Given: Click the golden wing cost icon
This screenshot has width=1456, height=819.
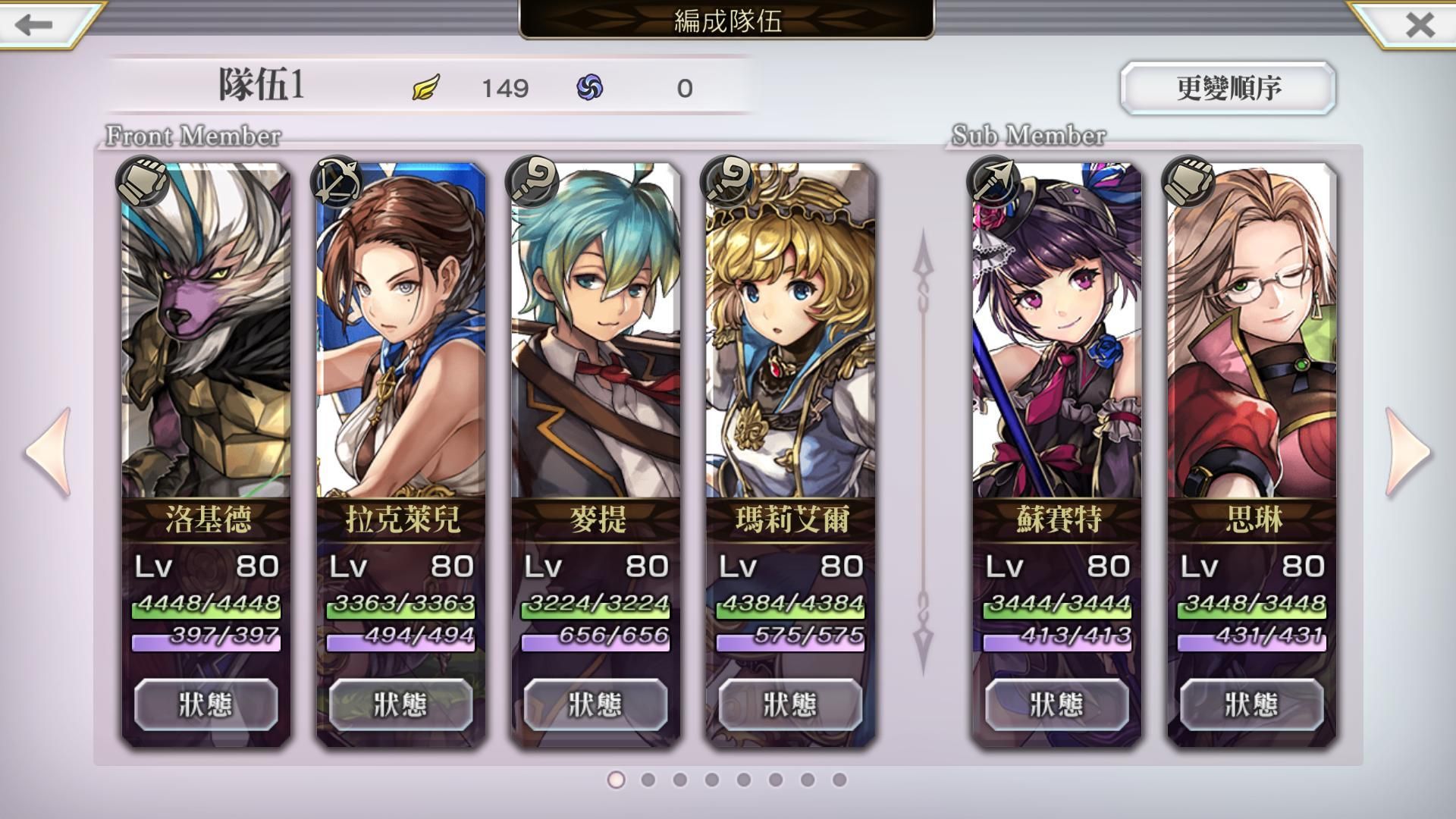Looking at the screenshot, I should coord(426,88).
